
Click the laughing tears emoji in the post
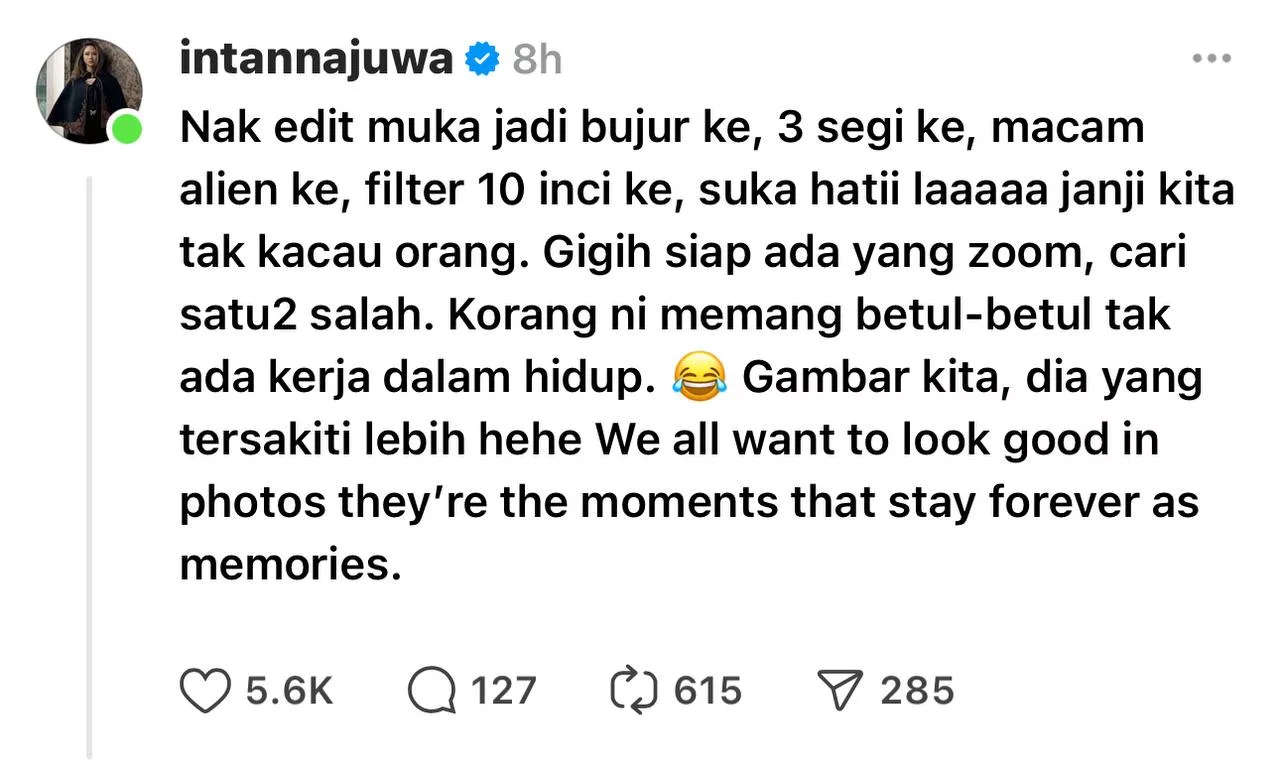(x=697, y=380)
